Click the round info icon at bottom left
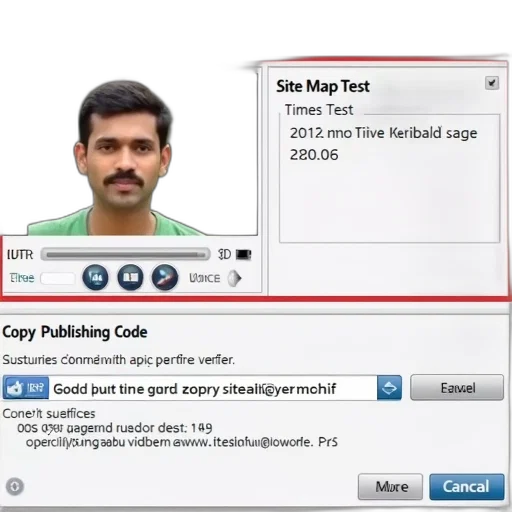512x512 pixels. pyautogui.click(x=15, y=486)
